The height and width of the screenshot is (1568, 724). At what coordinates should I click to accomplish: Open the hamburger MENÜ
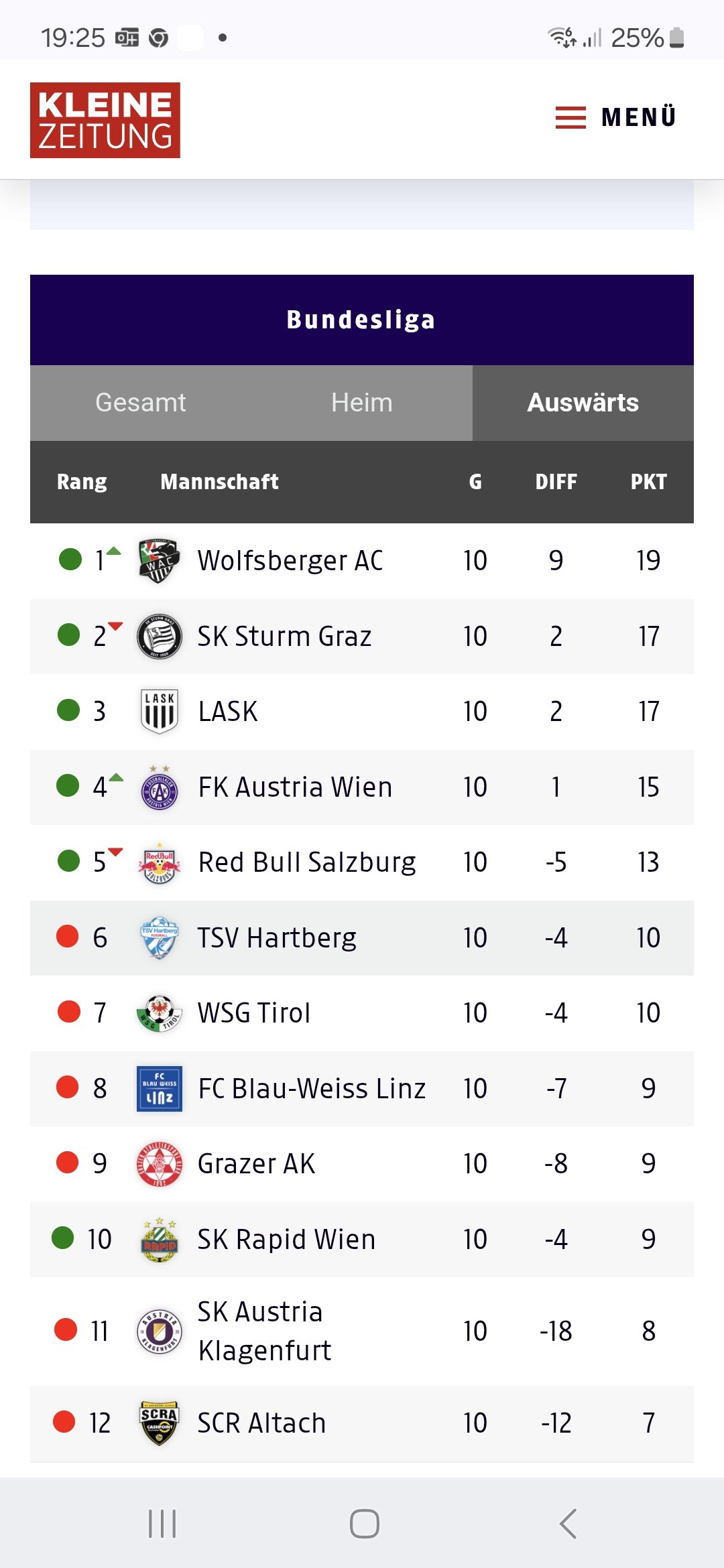pyautogui.click(x=615, y=117)
